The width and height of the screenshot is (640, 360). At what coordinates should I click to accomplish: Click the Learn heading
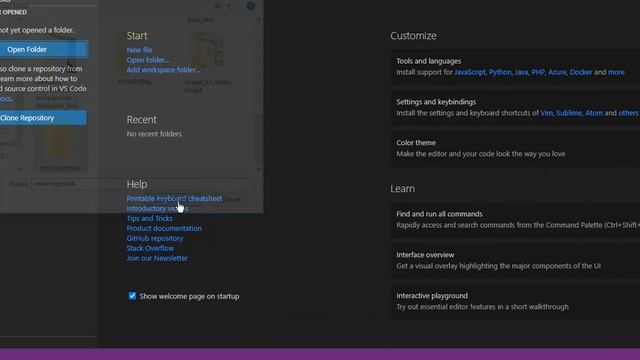point(402,189)
